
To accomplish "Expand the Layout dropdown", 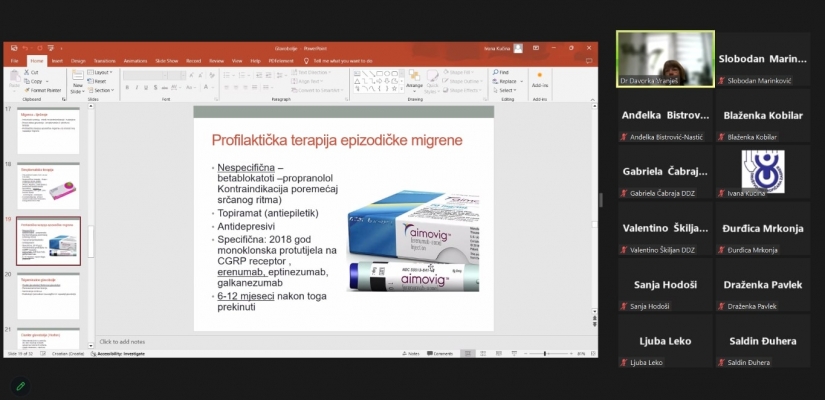I will (101, 72).
